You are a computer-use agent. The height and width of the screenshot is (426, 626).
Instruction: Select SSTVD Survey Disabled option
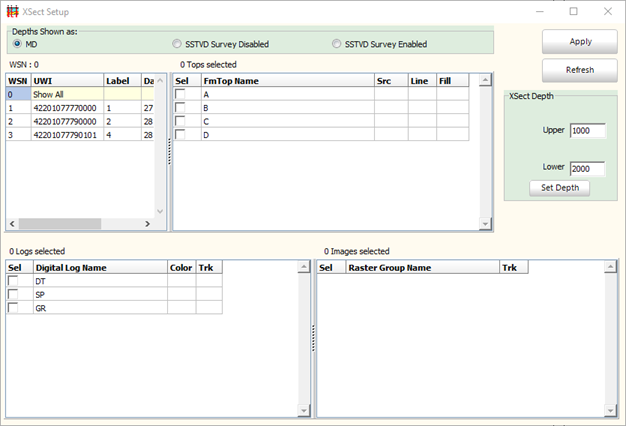(x=177, y=44)
